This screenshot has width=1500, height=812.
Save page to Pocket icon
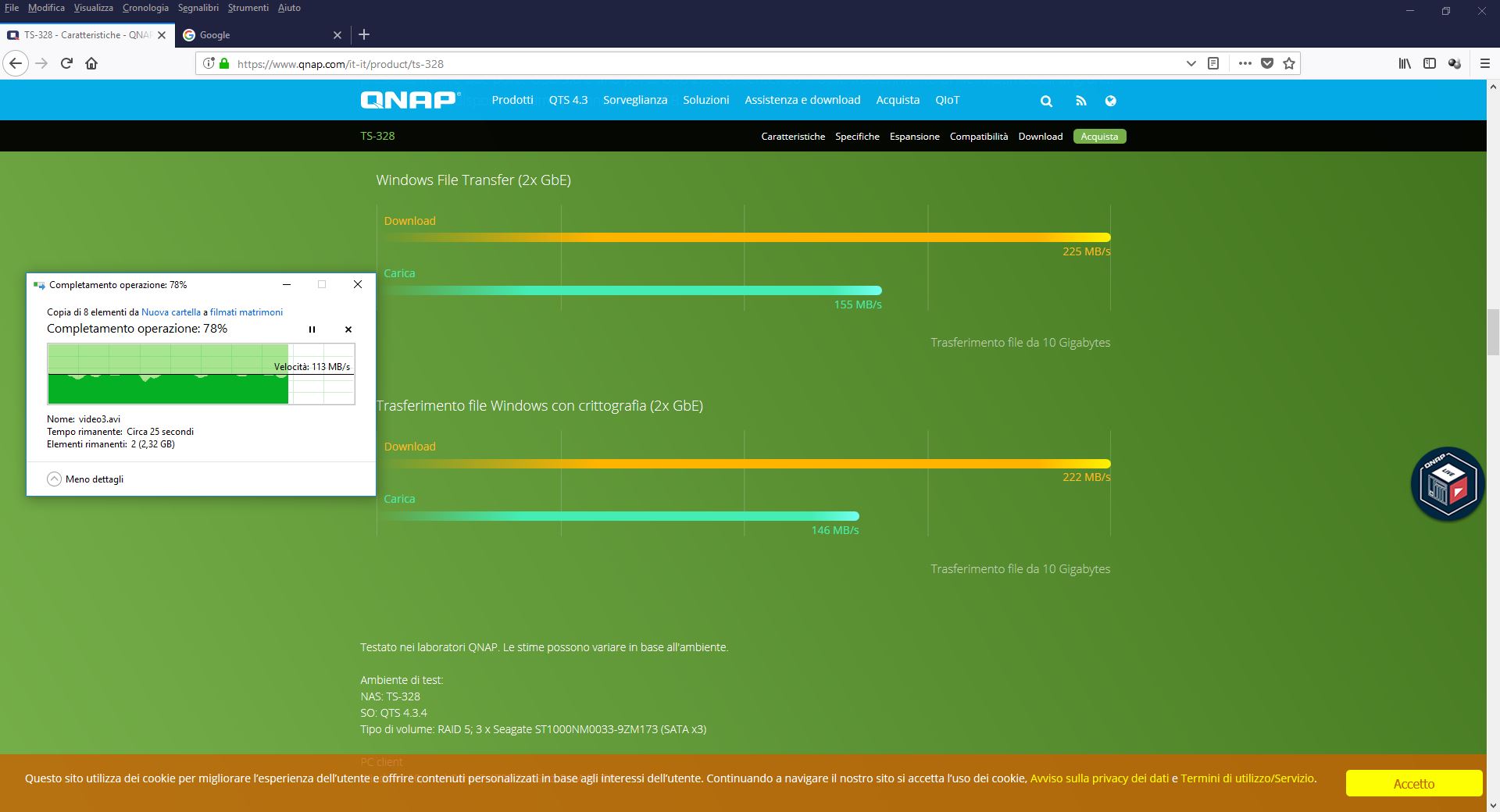tap(1267, 64)
